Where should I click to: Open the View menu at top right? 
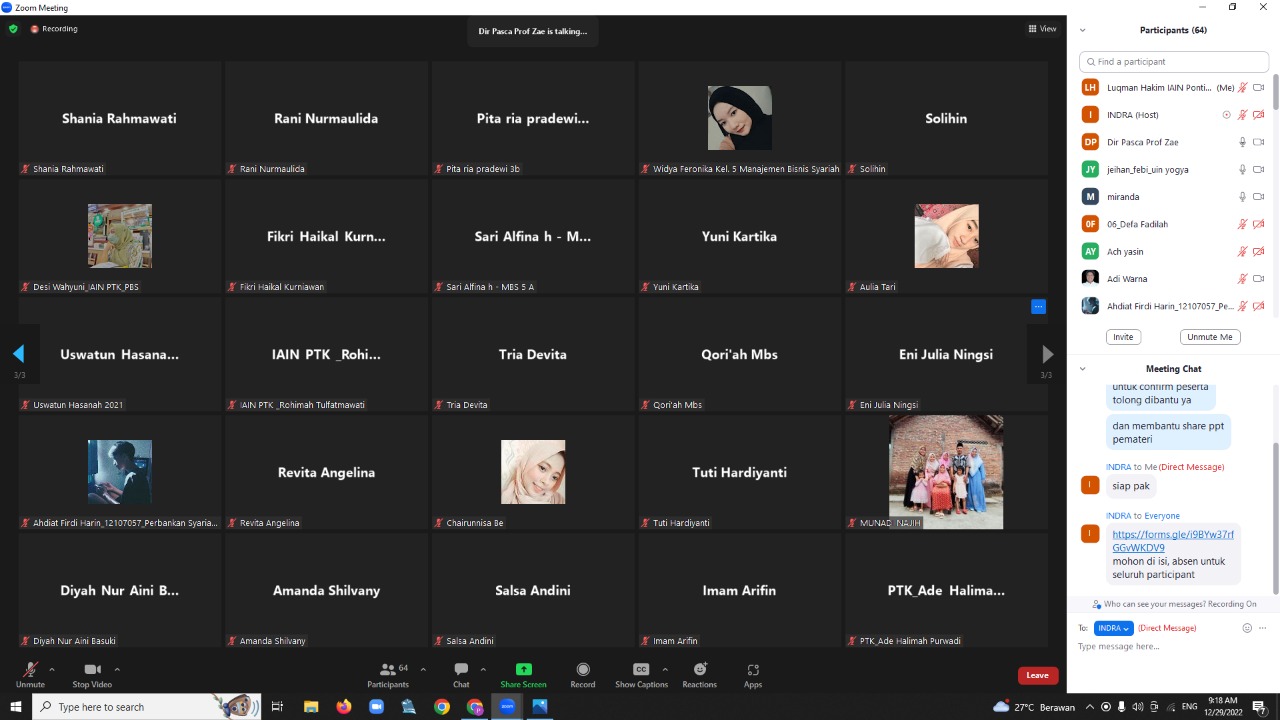coord(1042,29)
